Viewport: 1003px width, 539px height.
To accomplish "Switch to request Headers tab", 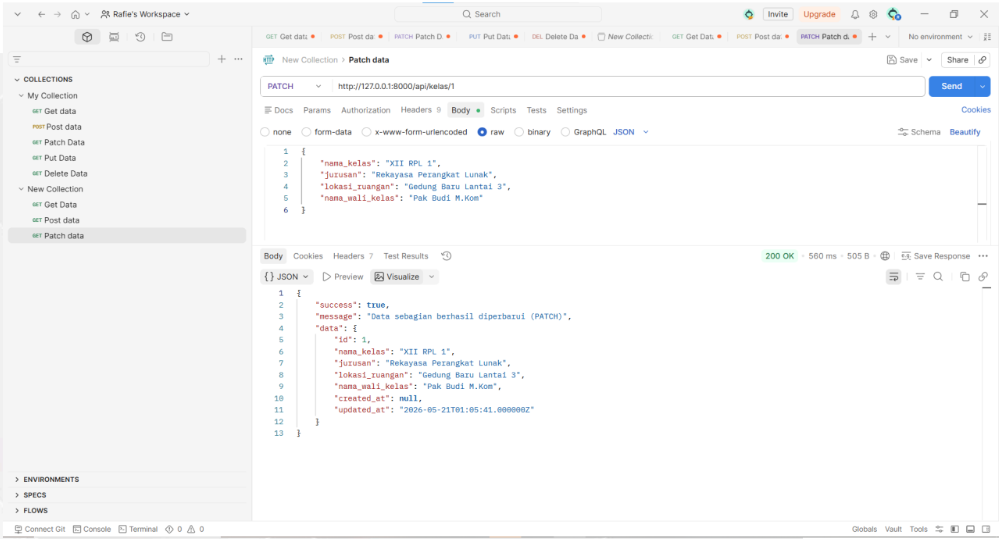I will coord(420,111).
